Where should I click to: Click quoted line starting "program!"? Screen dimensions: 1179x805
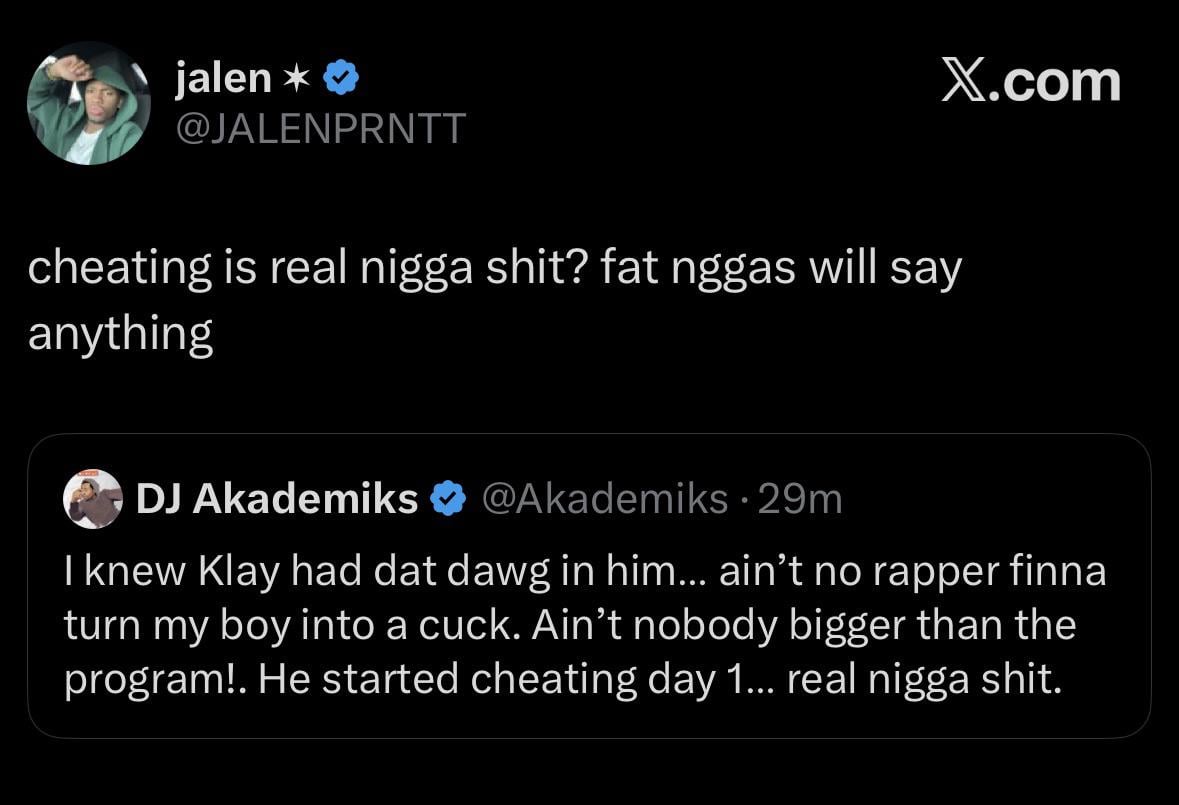(x=561, y=679)
